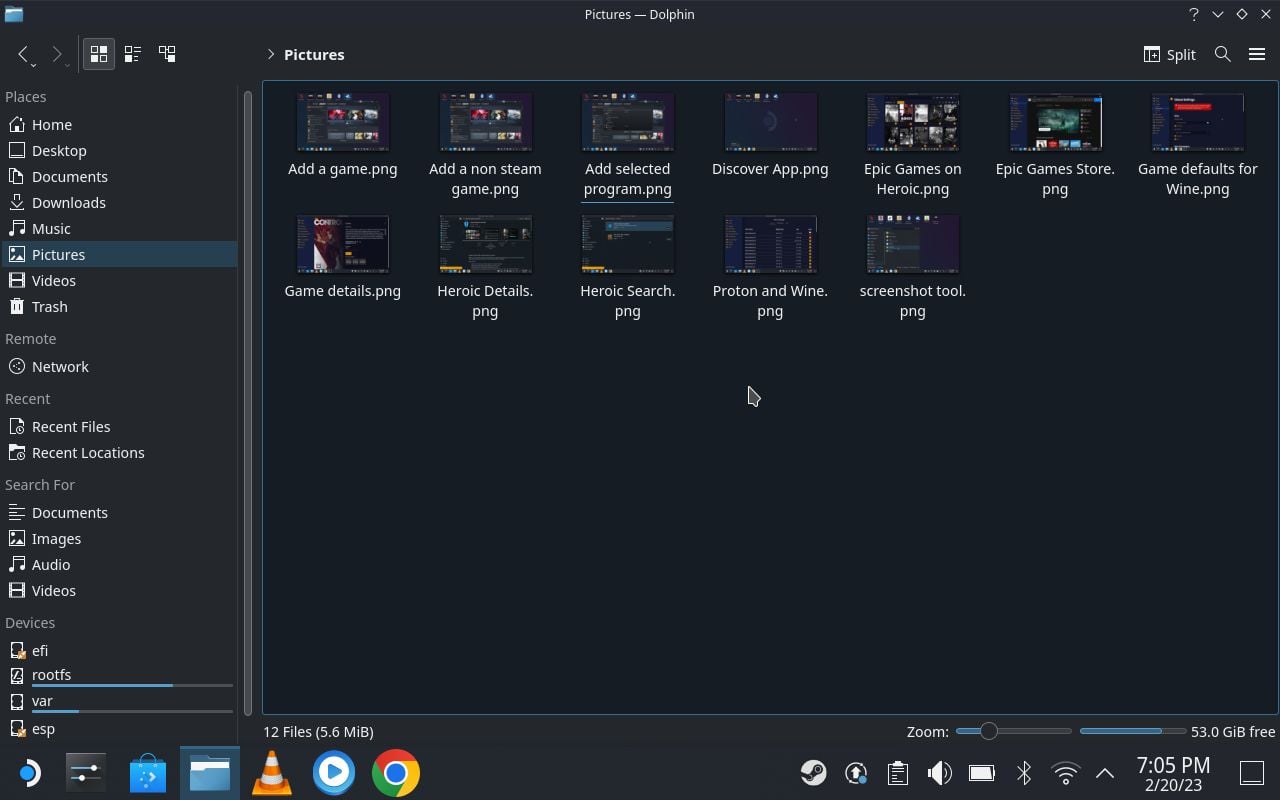Go forward in folder history
The width and height of the screenshot is (1280, 800).
click(x=57, y=54)
